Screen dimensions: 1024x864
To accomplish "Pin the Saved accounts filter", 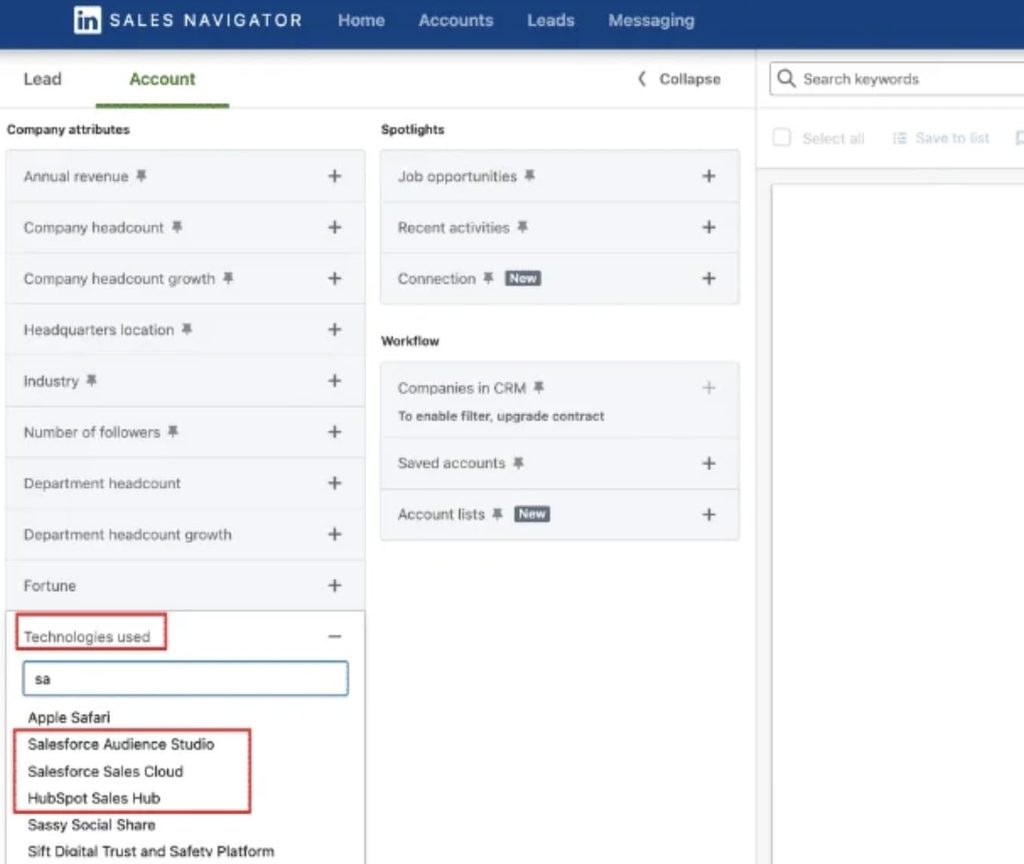I will click(519, 463).
